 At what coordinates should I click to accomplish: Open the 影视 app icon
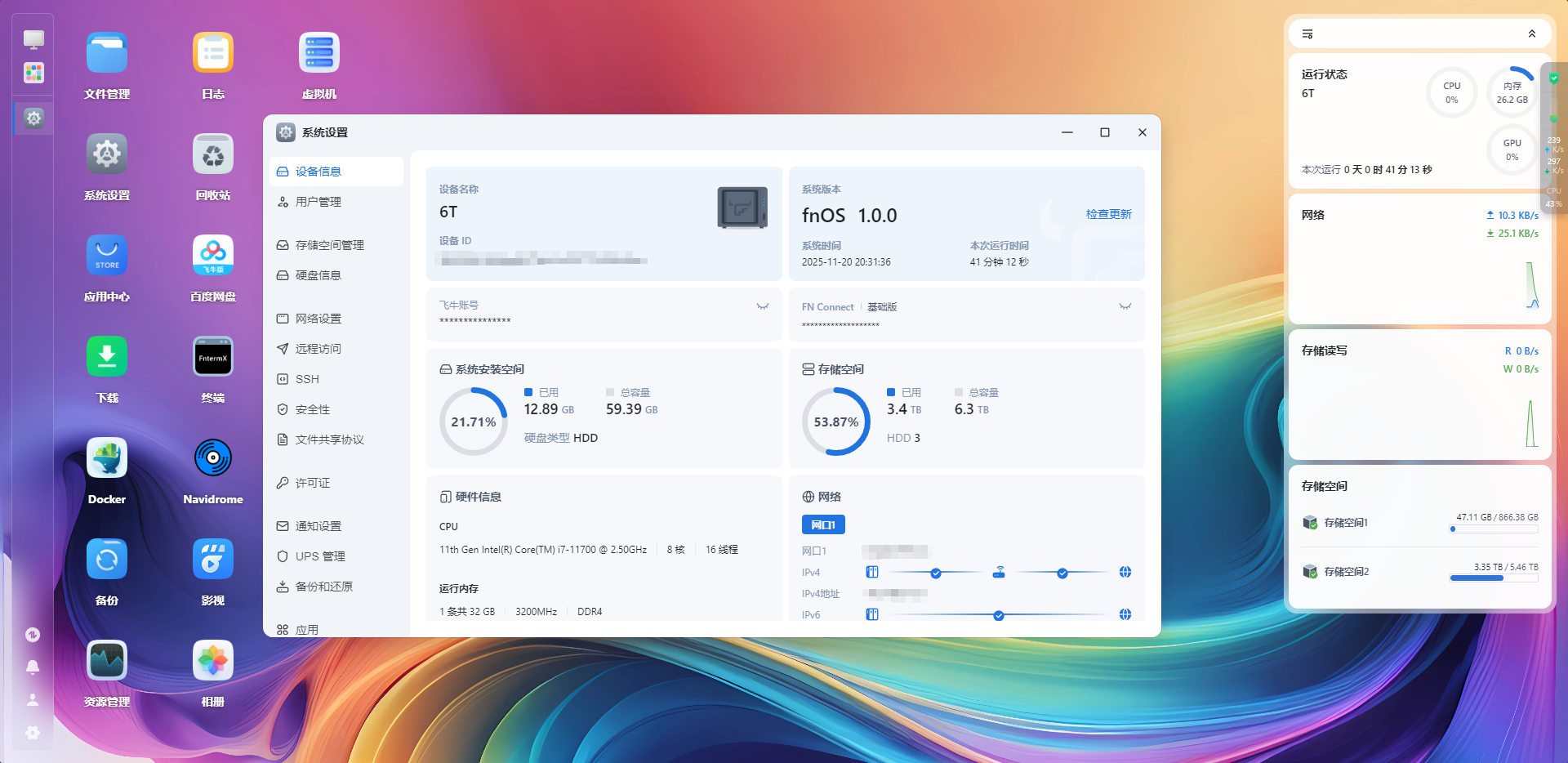(x=213, y=560)
